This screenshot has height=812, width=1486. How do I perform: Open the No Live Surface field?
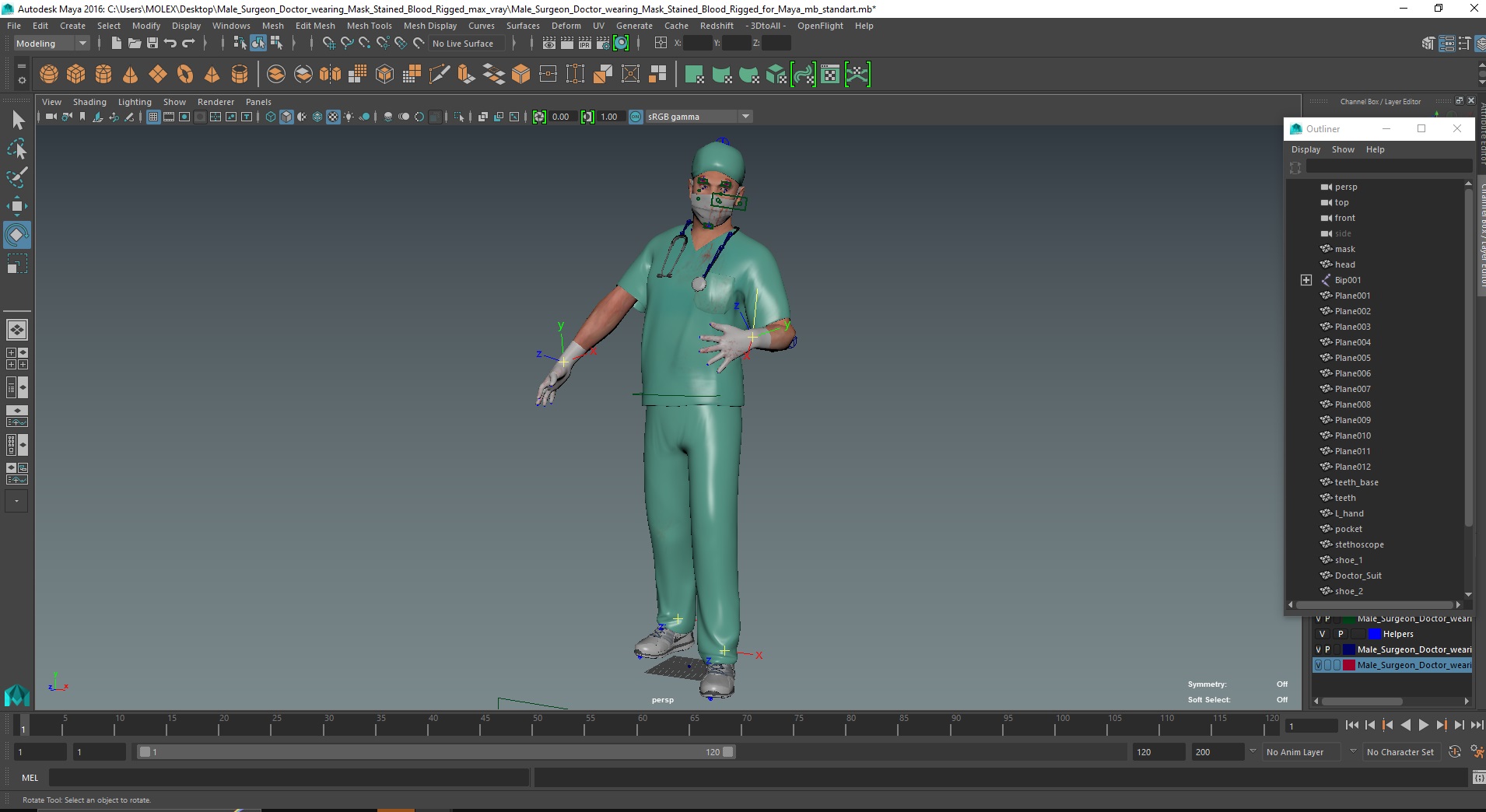pos(467,44)
